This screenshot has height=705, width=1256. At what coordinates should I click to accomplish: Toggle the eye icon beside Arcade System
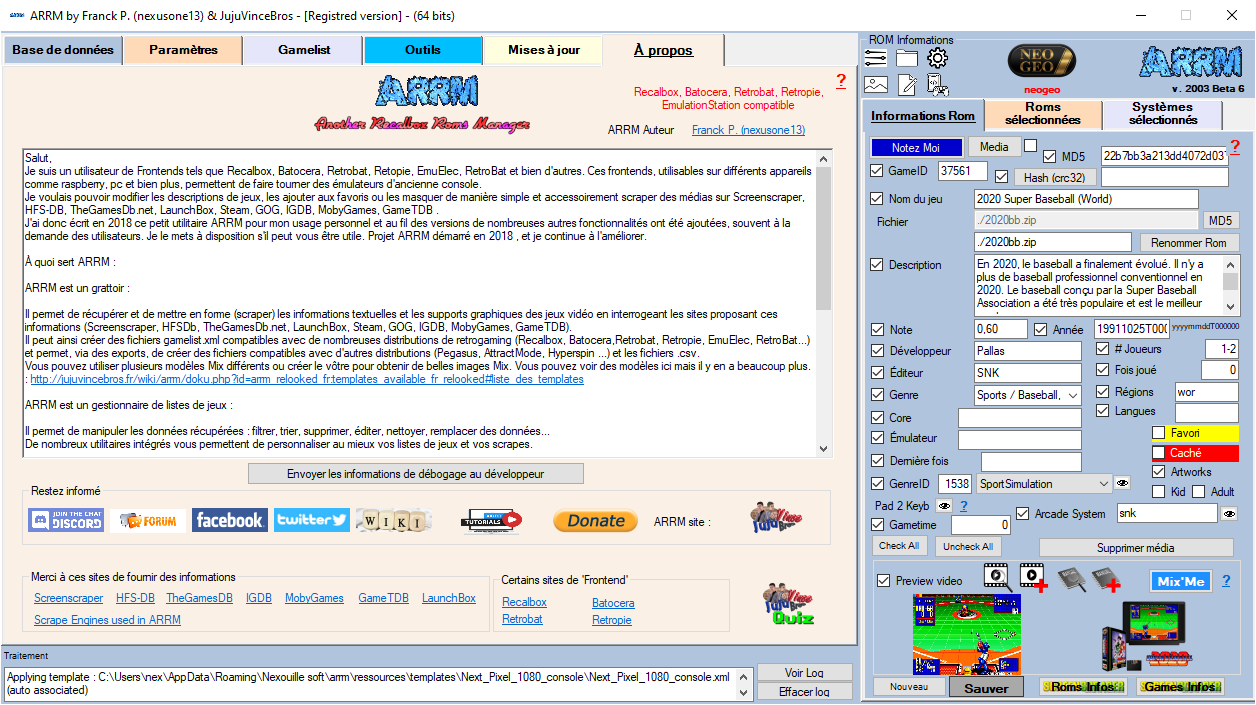tap(1229, 514)
